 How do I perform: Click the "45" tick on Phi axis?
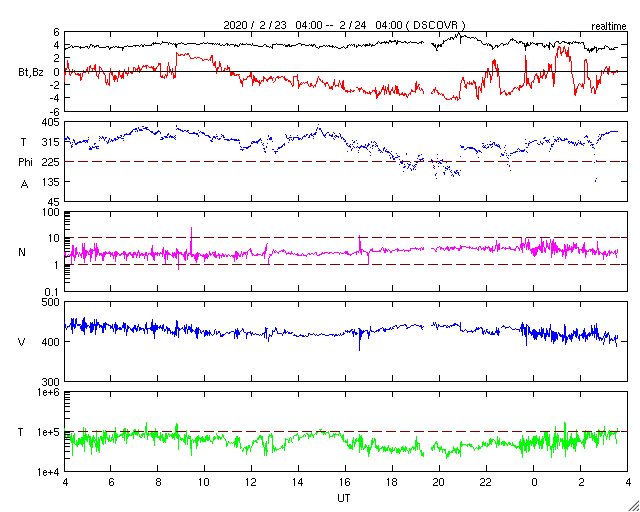click(54, 202)
